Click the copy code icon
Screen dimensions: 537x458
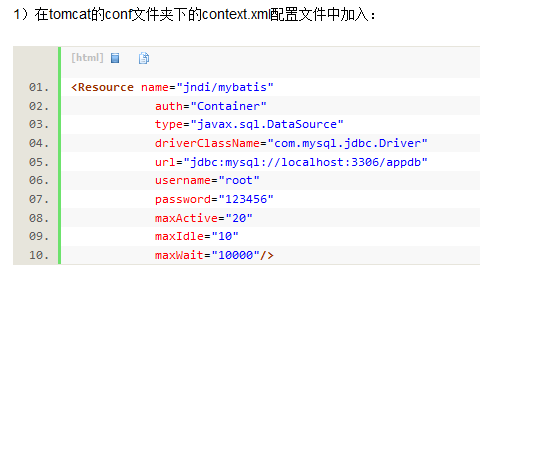pyautogui.click(x=144, y=58)
